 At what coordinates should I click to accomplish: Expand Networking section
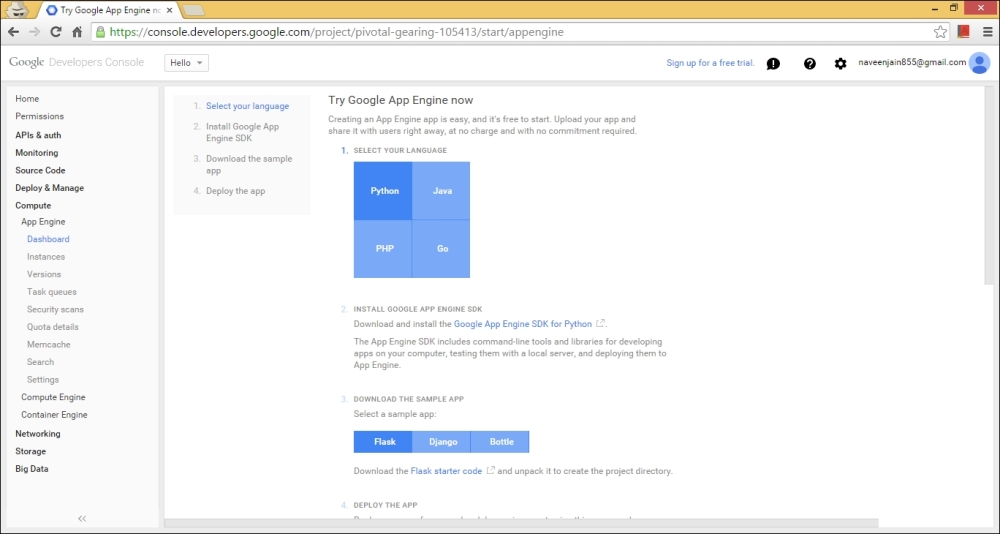point(38,434)
